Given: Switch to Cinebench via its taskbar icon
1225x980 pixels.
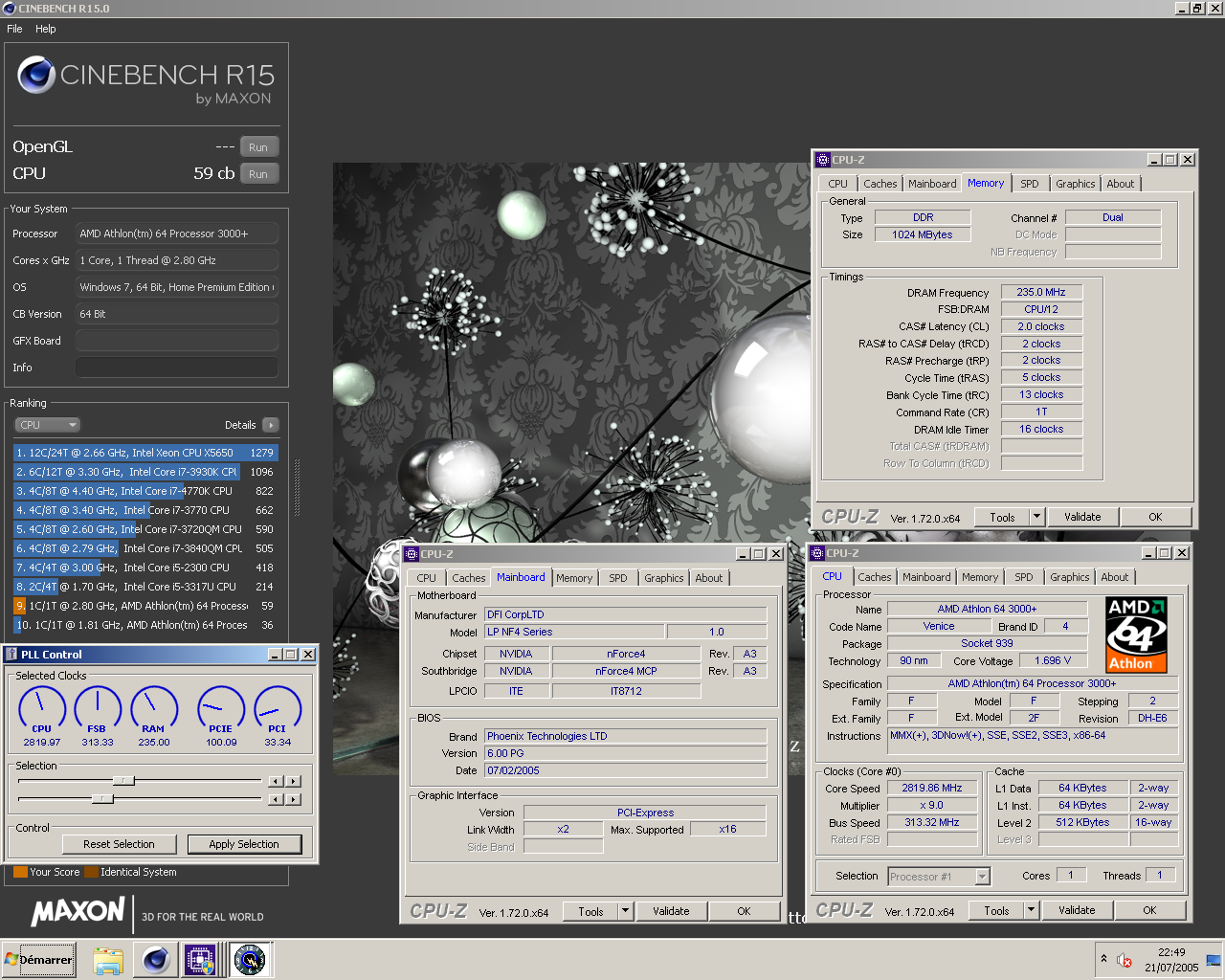Looking at the screenshot, I should pos(155,960).
